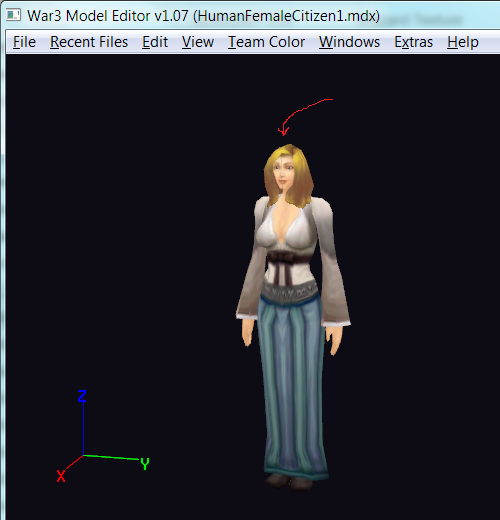Open the Team Color menu
The image size is (500, 520).
[266, 42]
